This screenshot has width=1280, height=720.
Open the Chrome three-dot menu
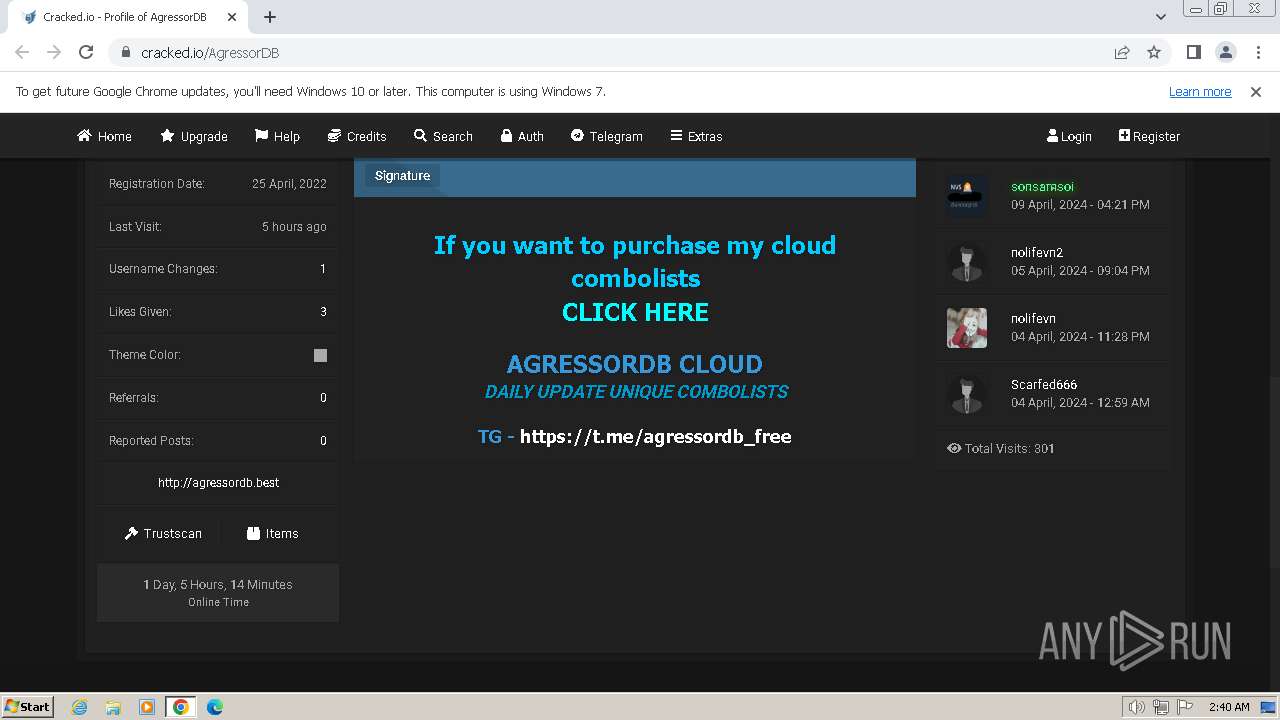pos(1257,52)
